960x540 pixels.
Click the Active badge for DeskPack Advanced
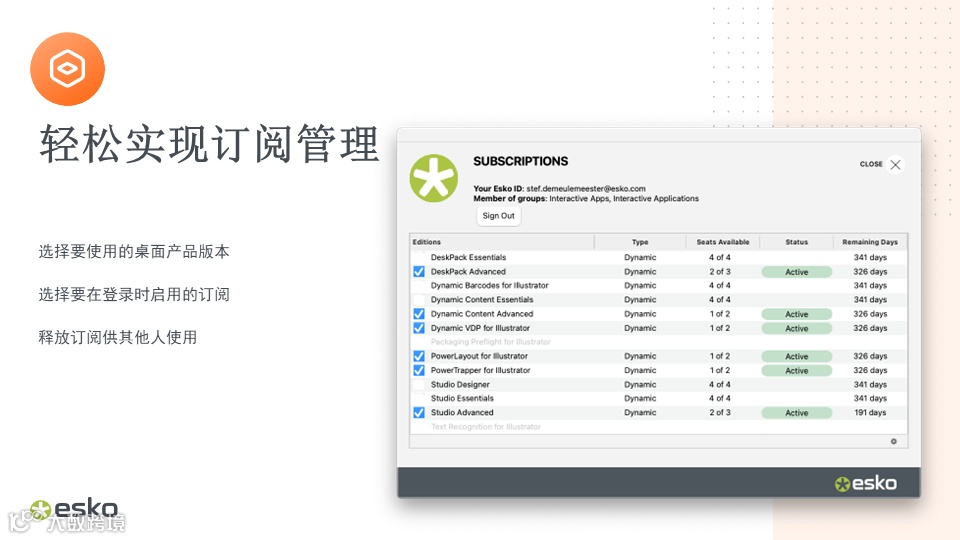click(797, 272)
